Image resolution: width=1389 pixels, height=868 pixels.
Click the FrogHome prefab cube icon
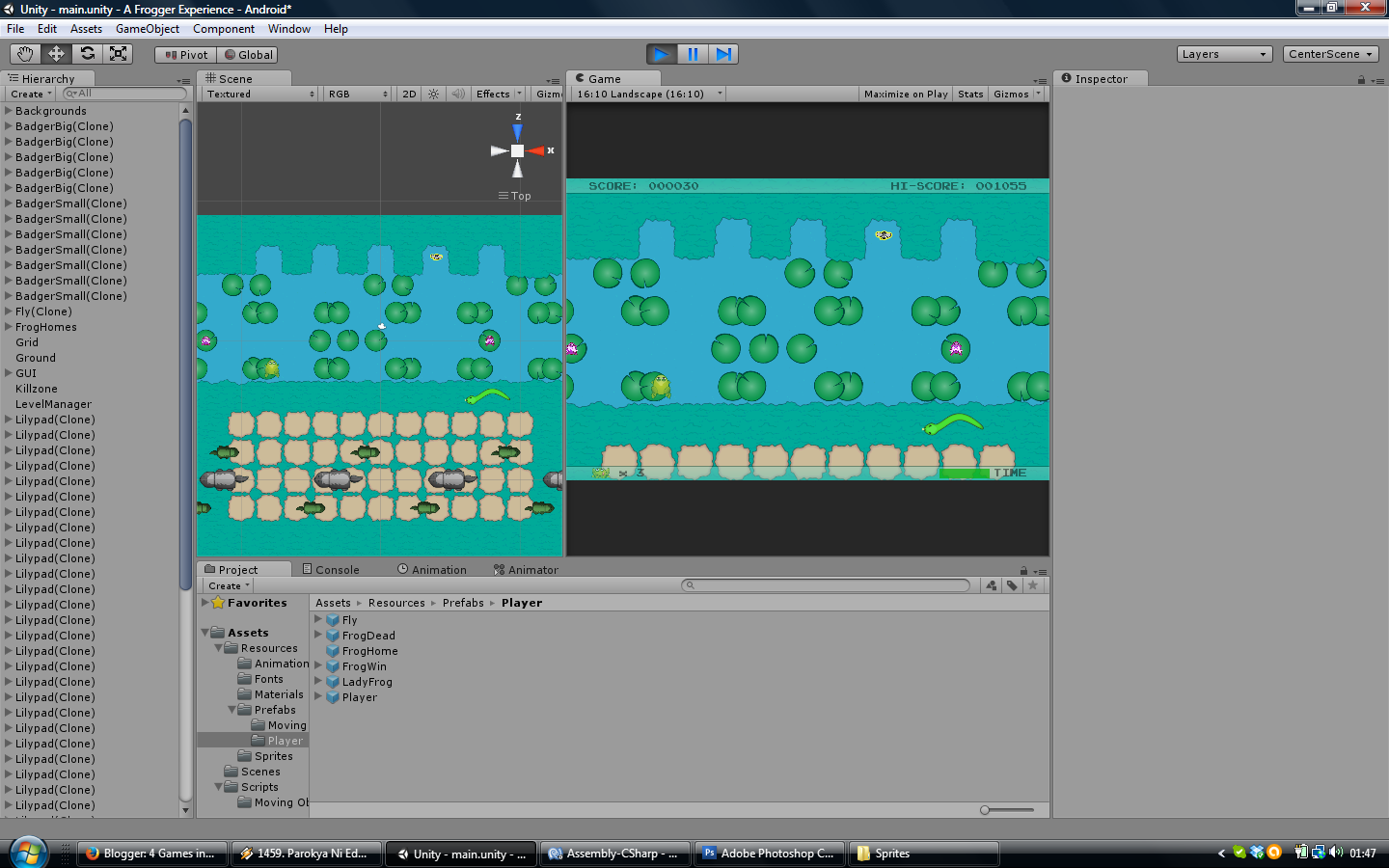pos(333,651)
